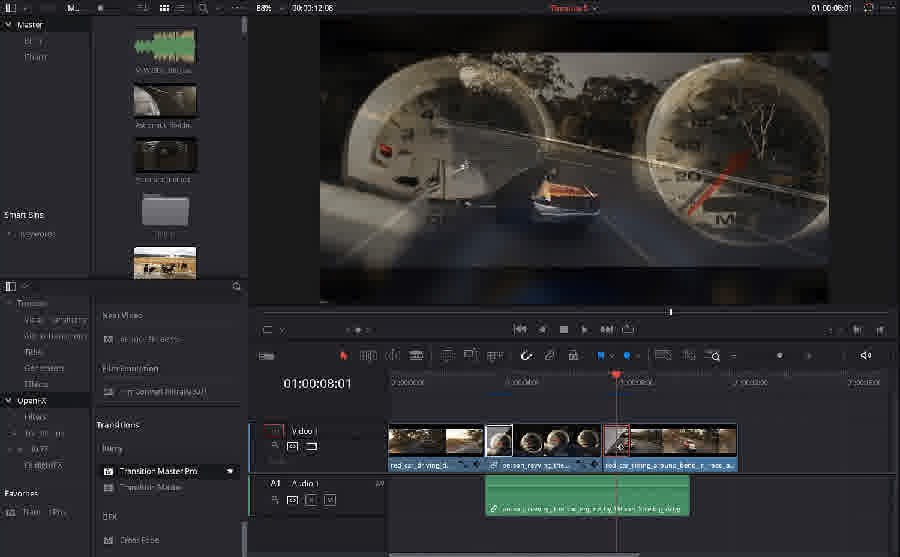
Task: Select the red_car_driving video clip in timeline
Action: pos(436,448)
